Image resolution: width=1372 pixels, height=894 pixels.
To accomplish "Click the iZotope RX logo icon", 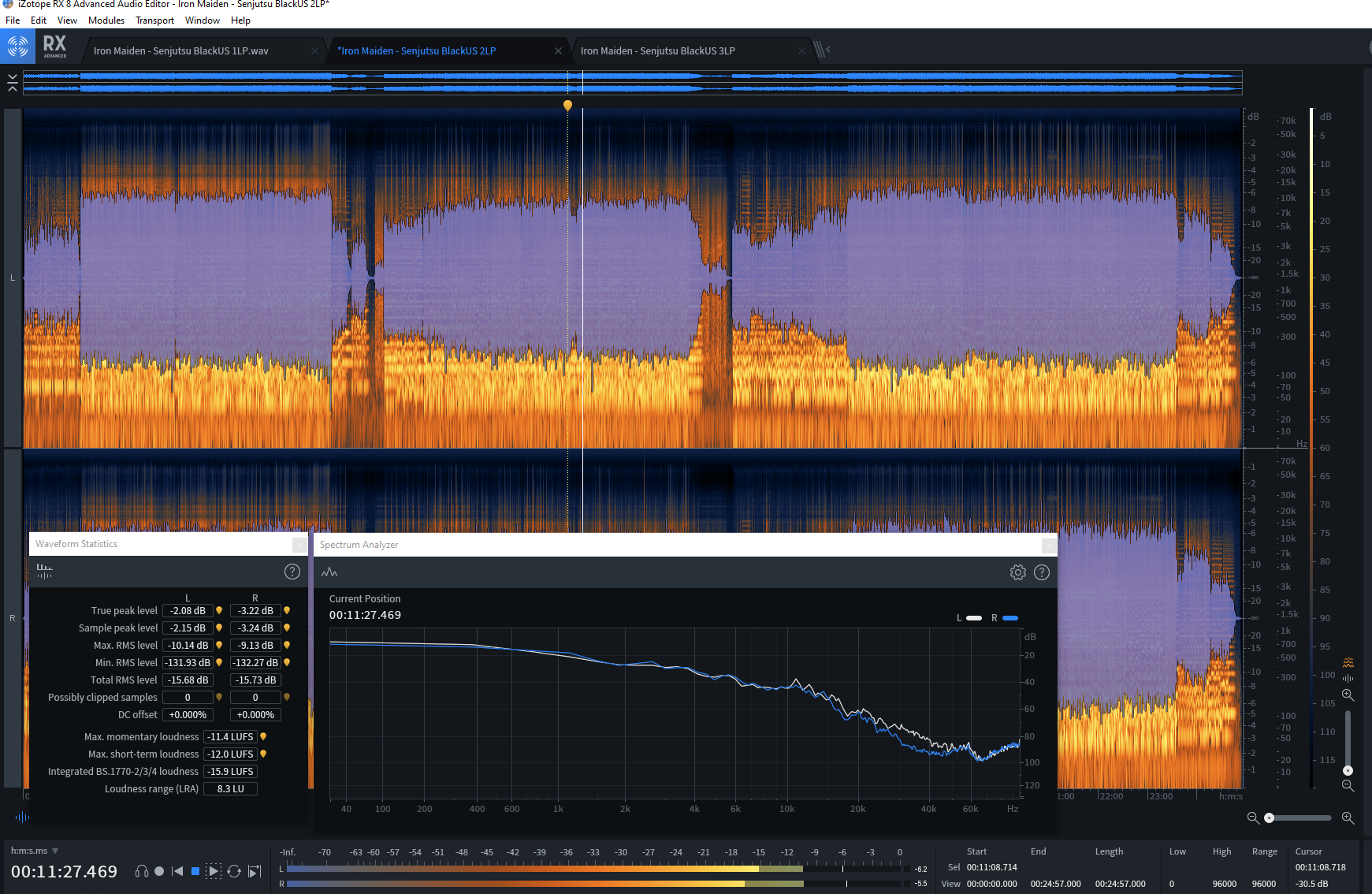I will 17,47.
